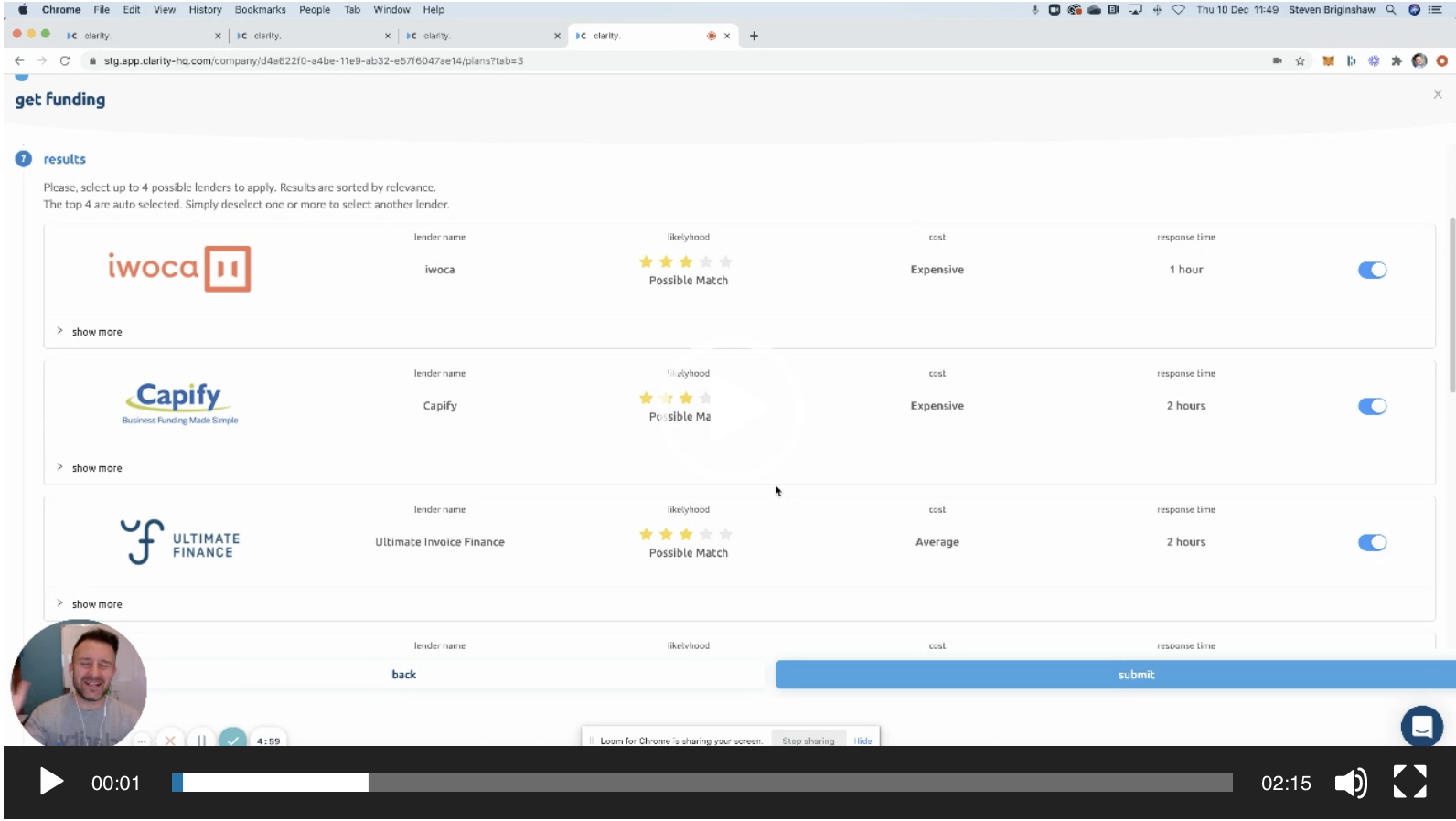
Task: Open the File menu
Action: point(102,9)
